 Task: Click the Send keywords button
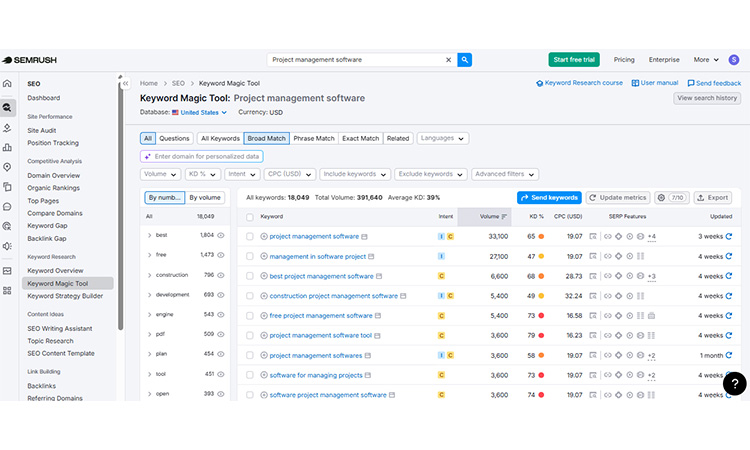tap(549, 198)
